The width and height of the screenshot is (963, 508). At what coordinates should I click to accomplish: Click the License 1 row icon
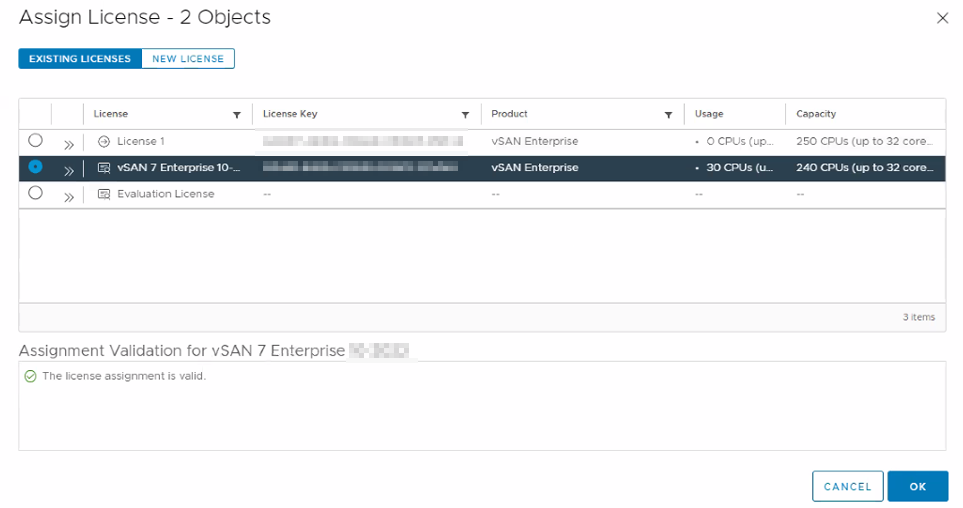pyautogui.click(x=104, y=141)
